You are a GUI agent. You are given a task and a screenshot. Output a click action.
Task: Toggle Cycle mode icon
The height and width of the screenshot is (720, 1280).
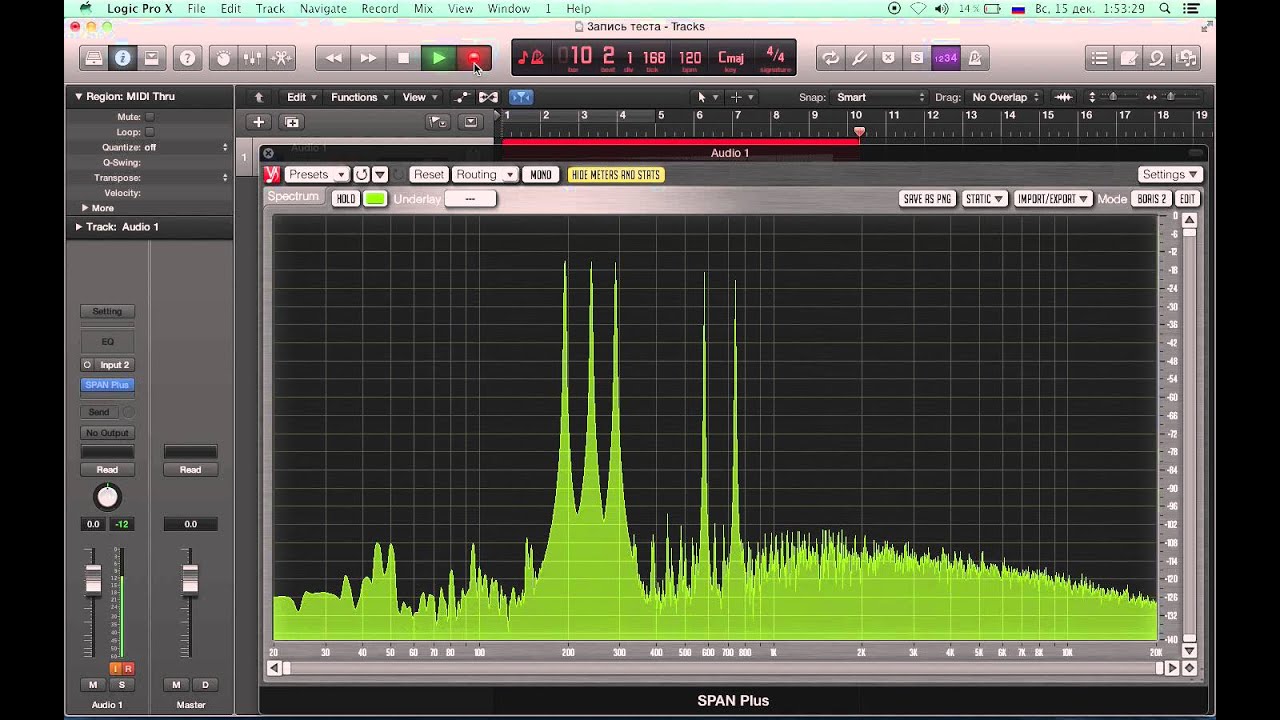[x=830, y=58]
